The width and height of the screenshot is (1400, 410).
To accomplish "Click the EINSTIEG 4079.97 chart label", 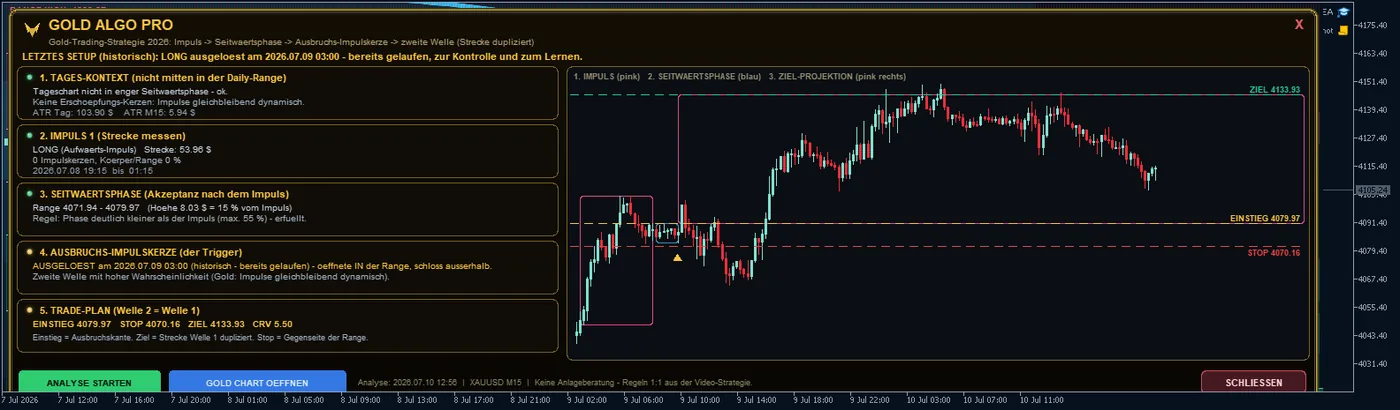I will (x=1265, y=218).
